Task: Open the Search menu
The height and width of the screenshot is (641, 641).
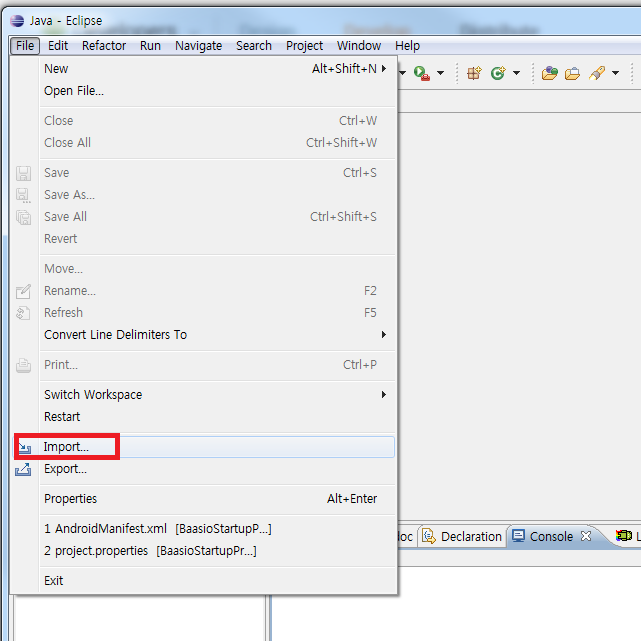Action: pos(254,45)
